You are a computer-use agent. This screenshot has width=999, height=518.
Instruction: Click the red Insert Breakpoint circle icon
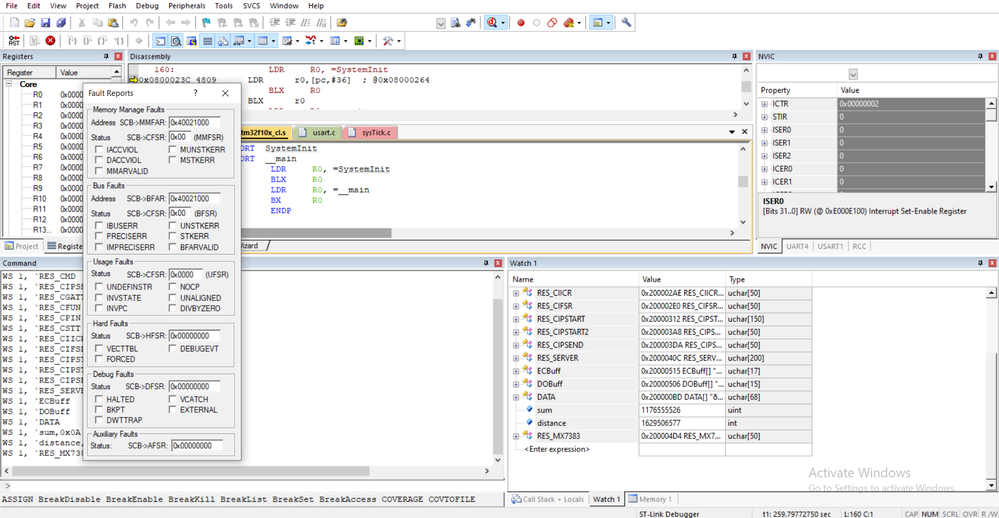521,22
